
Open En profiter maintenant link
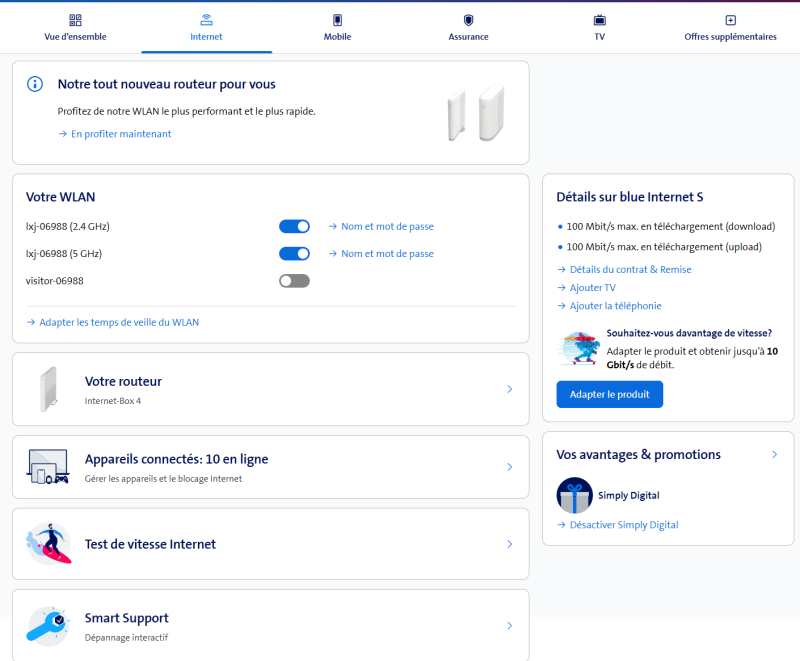(x=120, y=134)
